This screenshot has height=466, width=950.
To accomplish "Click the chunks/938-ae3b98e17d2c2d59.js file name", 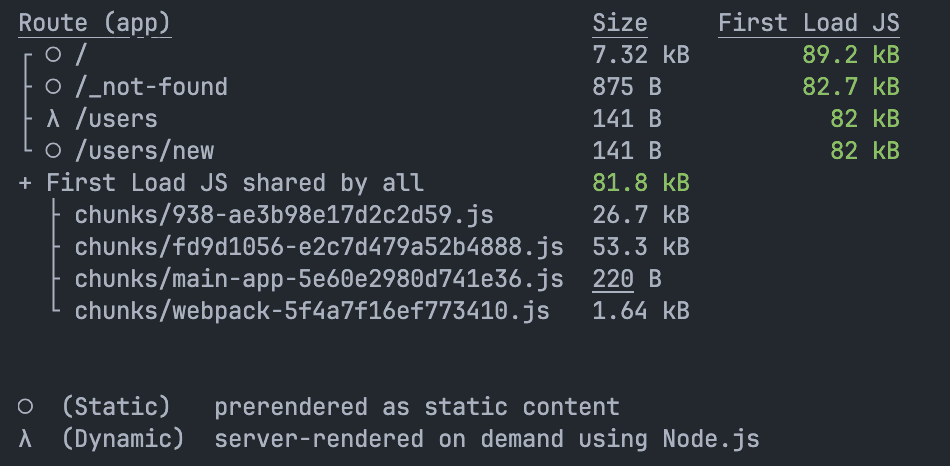I will [x=284, y=215].
